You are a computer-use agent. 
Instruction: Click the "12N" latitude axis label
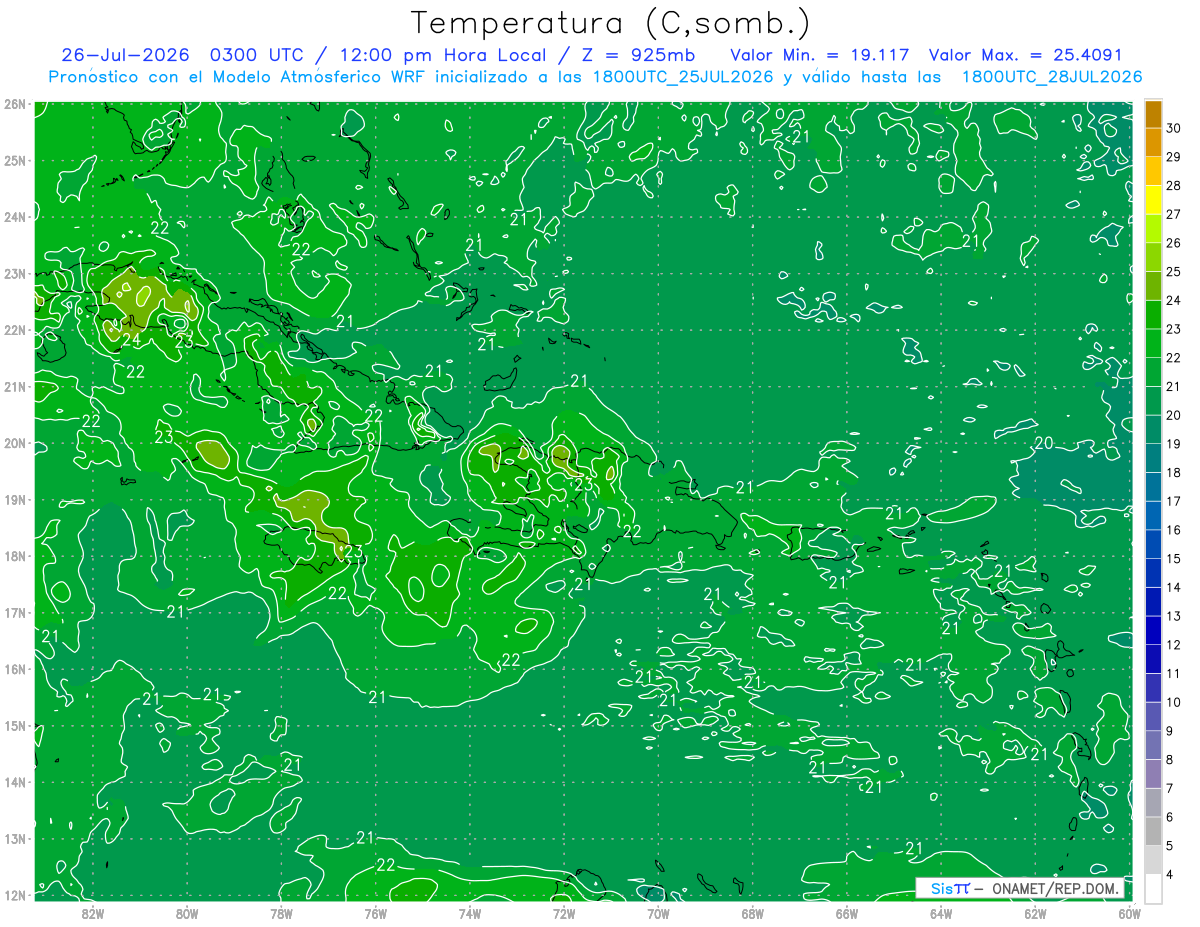(x=15, y=895)
